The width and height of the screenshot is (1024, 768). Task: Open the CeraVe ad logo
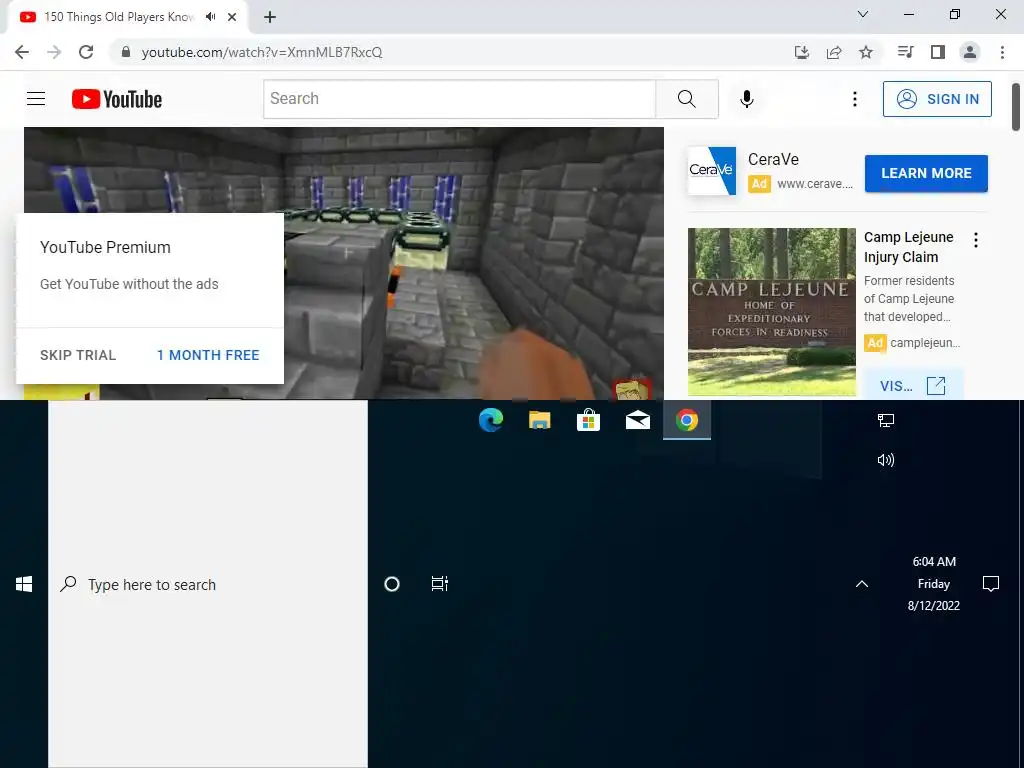712,170
